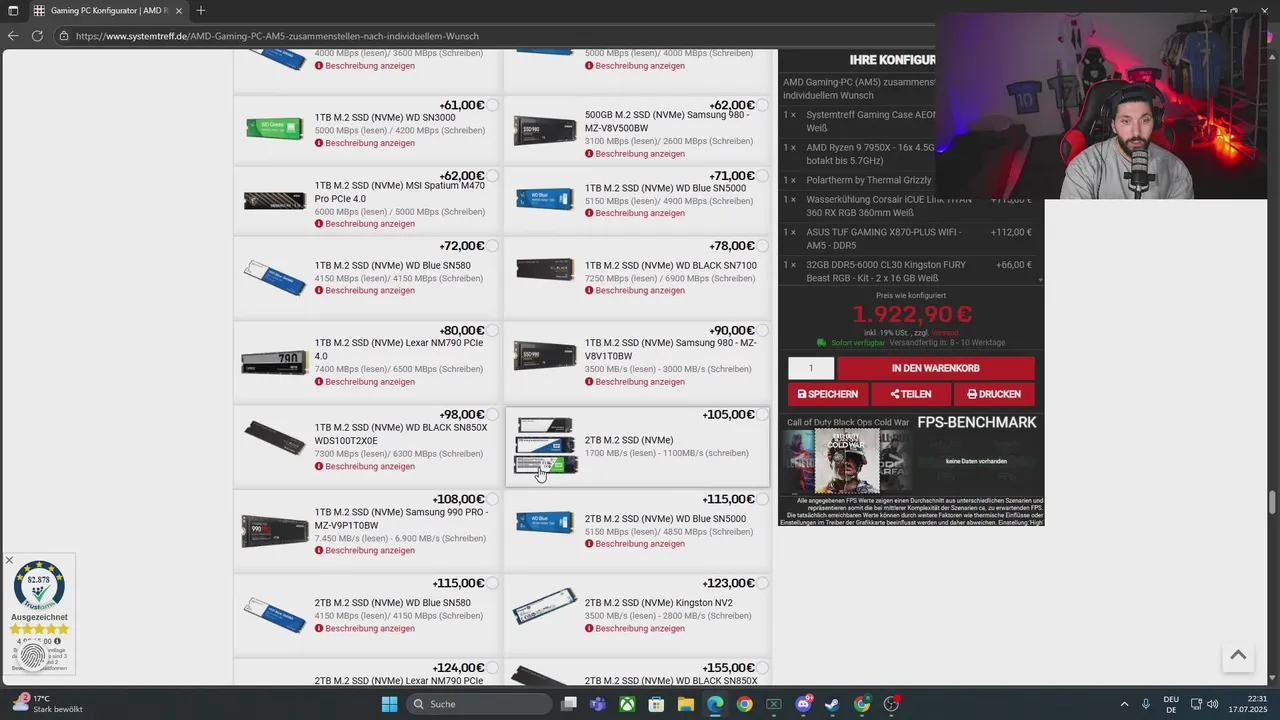The width and height of the screenshot is (1280, 720).
Task: Go back with browser back arrow
Action: 13,36
